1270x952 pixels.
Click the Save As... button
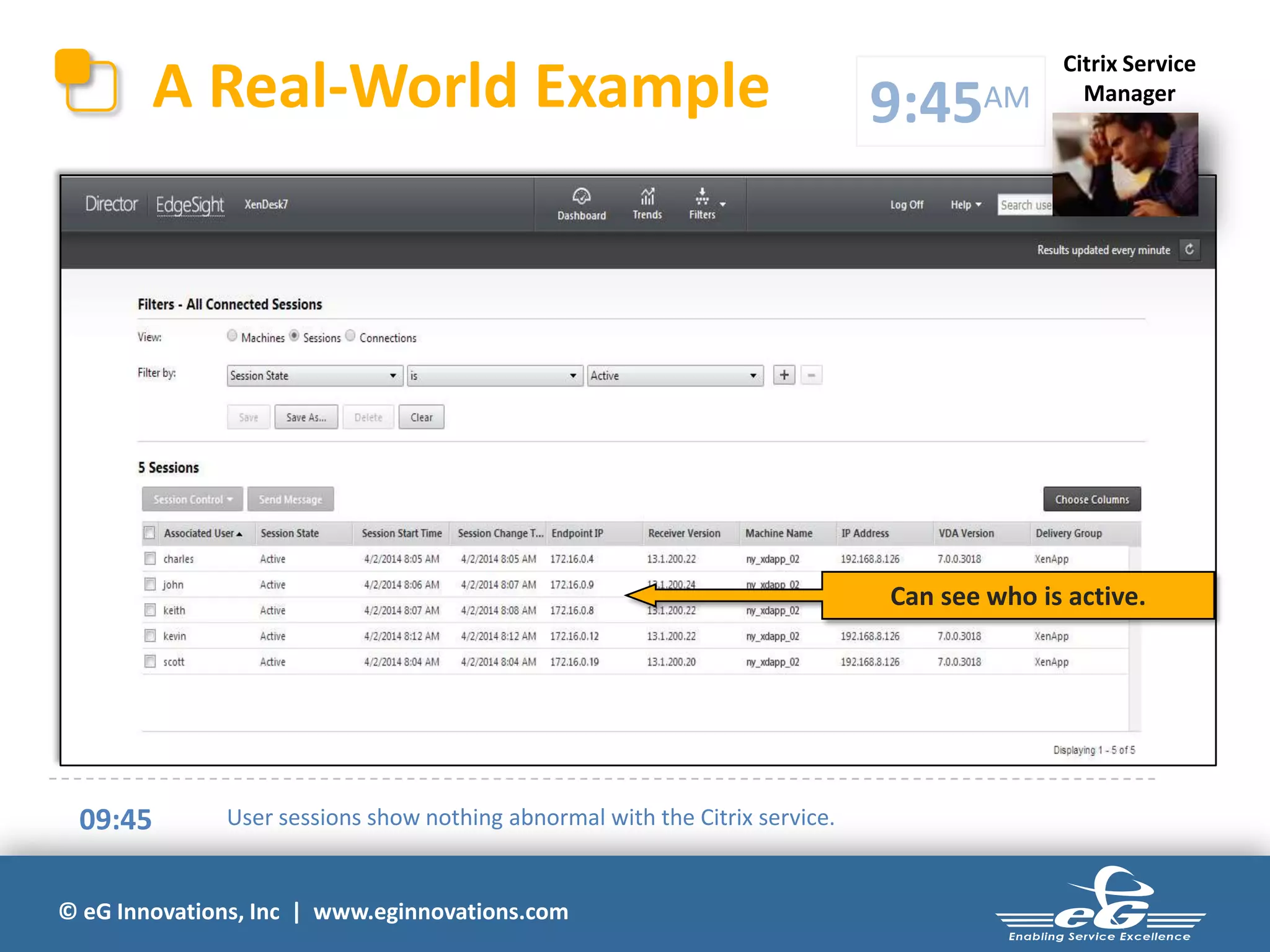[x=306, y=417]
